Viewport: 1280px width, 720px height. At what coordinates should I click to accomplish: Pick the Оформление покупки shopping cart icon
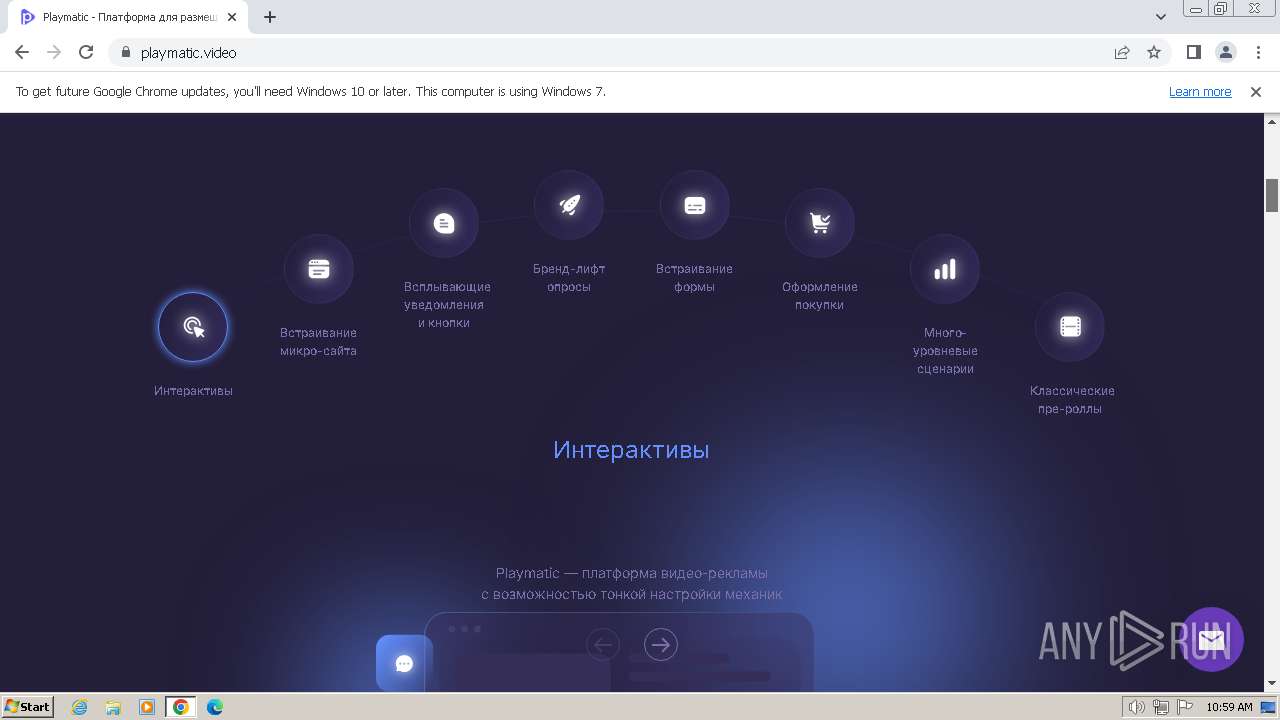(x=820, y=223)
